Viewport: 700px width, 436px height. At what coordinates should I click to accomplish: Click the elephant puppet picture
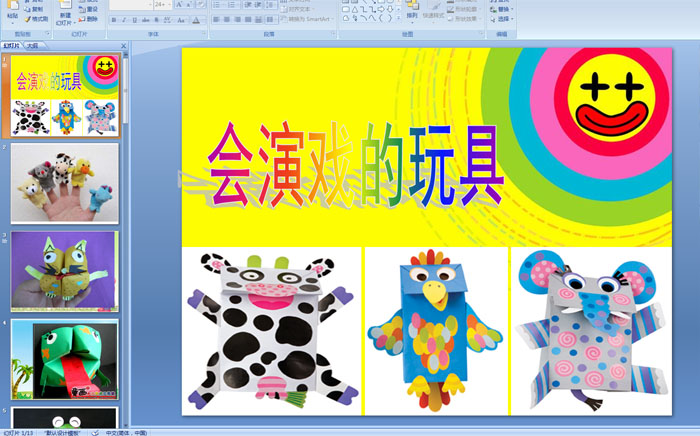[x=592, y=331]
